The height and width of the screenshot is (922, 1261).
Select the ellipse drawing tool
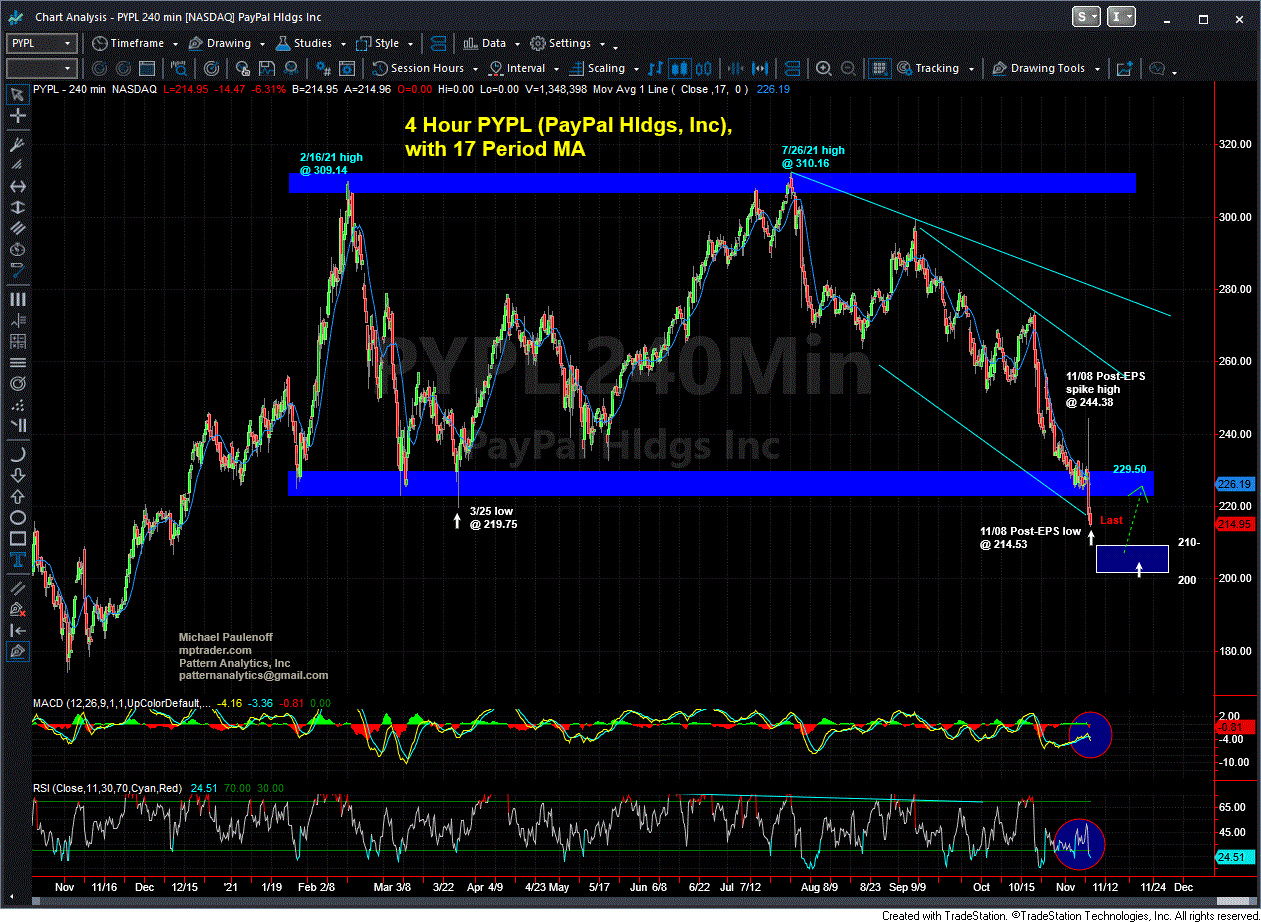(x=18, y=518)
